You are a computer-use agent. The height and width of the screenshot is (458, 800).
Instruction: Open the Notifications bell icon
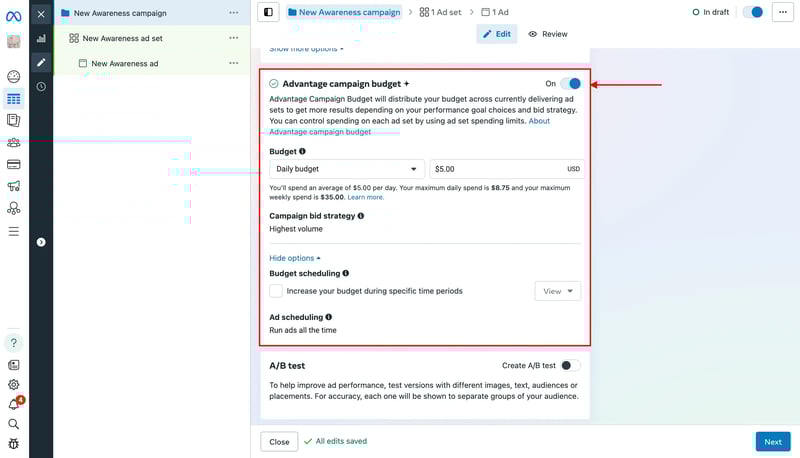click(14, 404)
